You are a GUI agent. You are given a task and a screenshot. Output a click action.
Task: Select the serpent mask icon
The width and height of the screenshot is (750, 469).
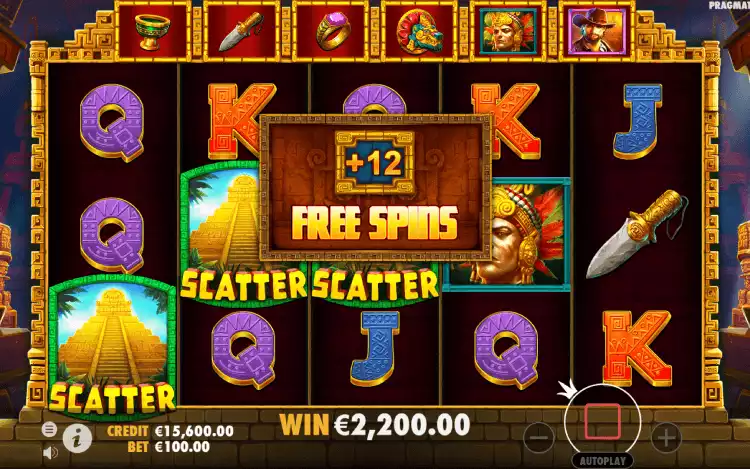tap(419, 31)
